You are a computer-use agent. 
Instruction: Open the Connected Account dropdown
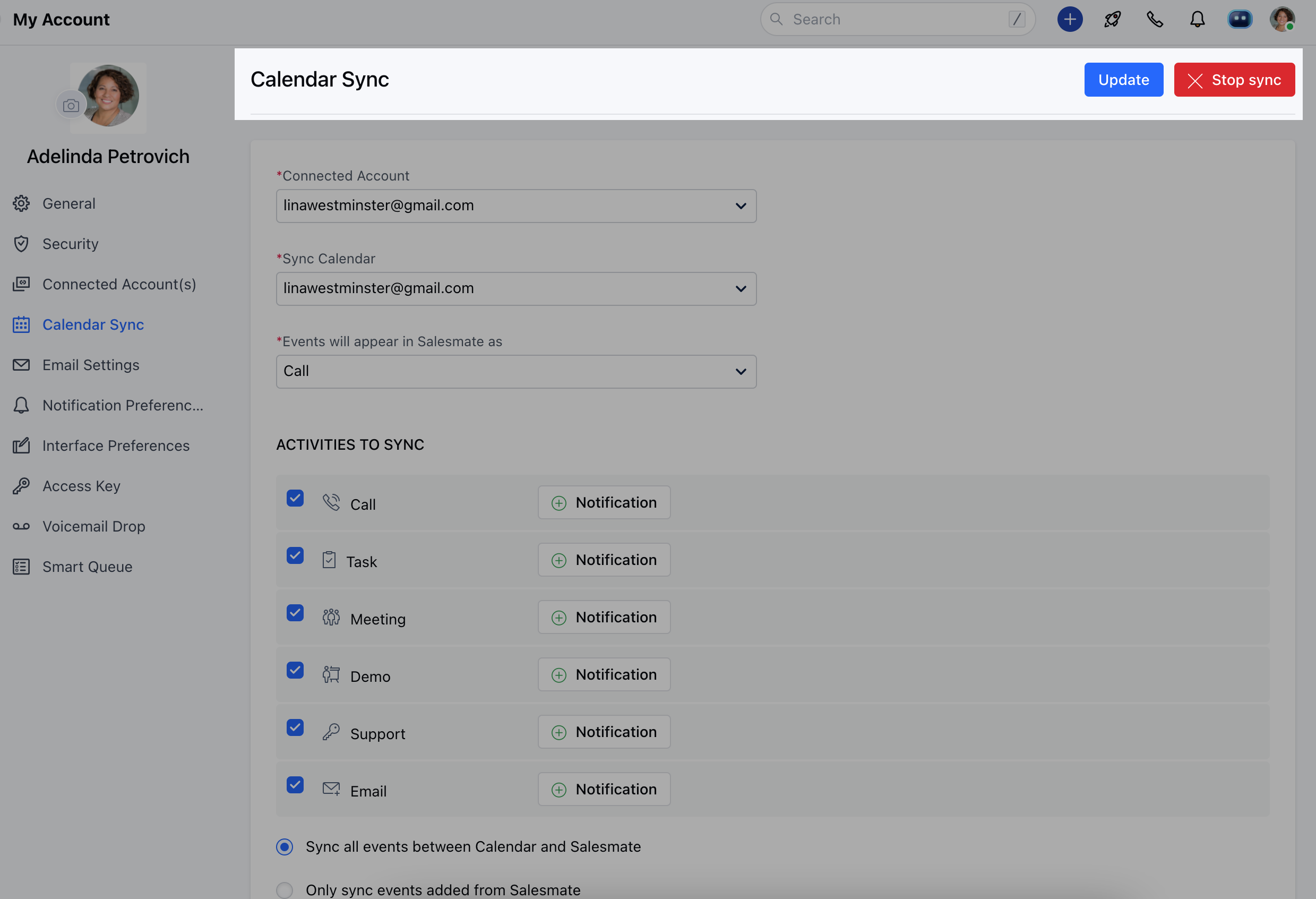tap(516, 206)
